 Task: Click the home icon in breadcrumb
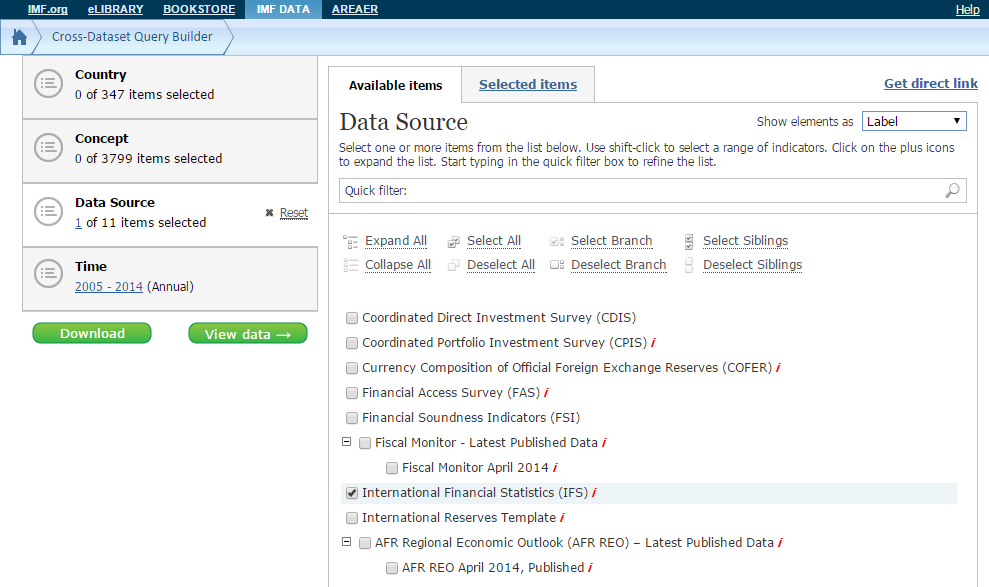pyautogui.click(x=19, y=38)
